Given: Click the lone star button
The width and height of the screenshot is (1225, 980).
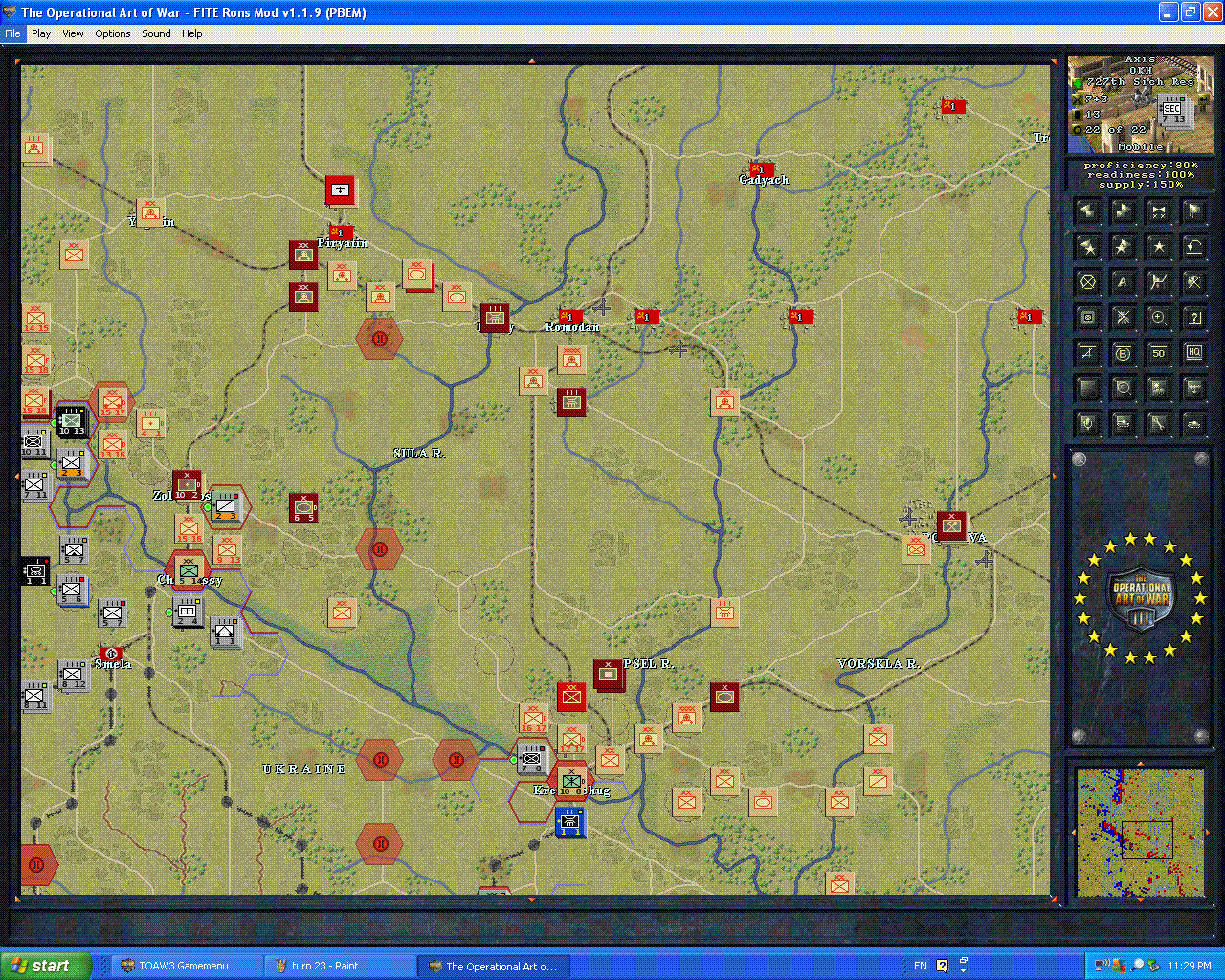Looking at the screenshot, I should (x=1158, y=247).
